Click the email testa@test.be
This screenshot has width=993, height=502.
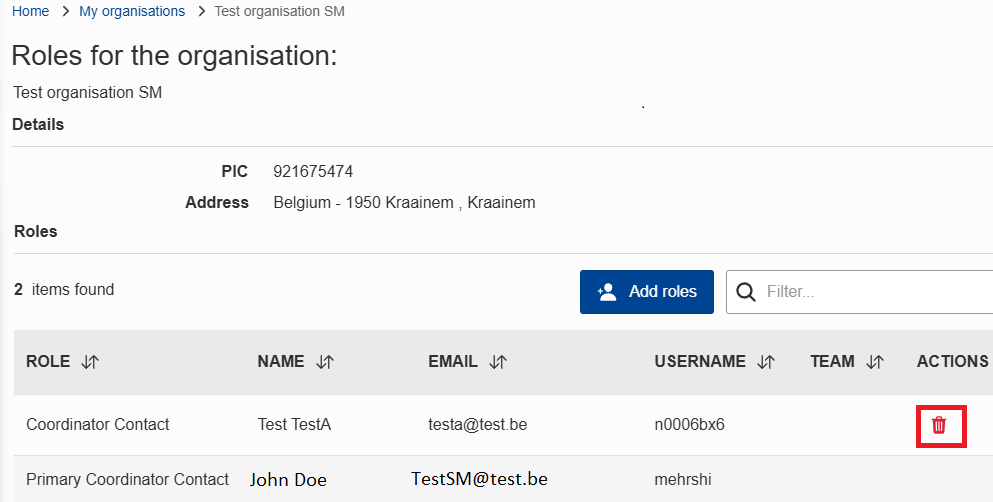click(477, 425)
